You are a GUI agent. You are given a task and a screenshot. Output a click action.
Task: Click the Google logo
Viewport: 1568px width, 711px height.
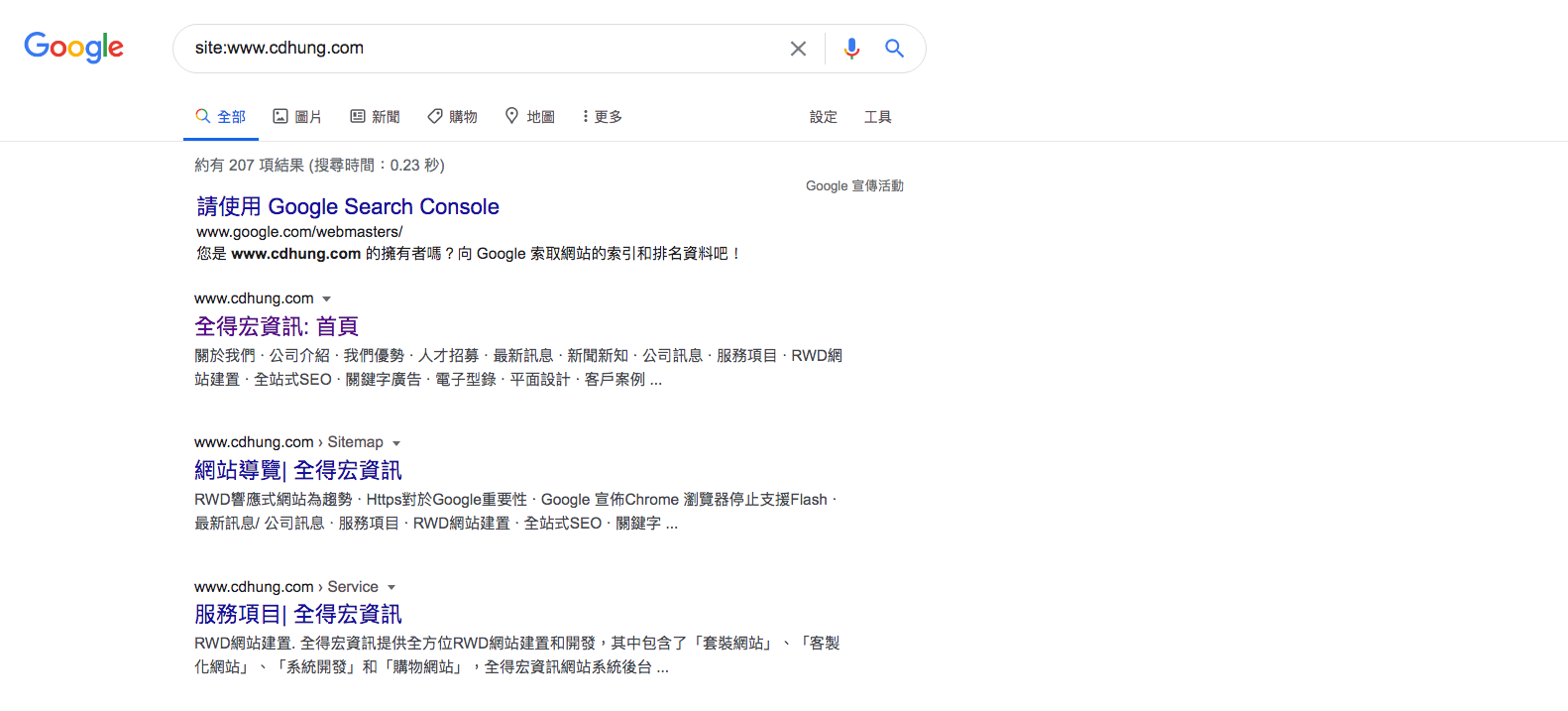point(73,47)
